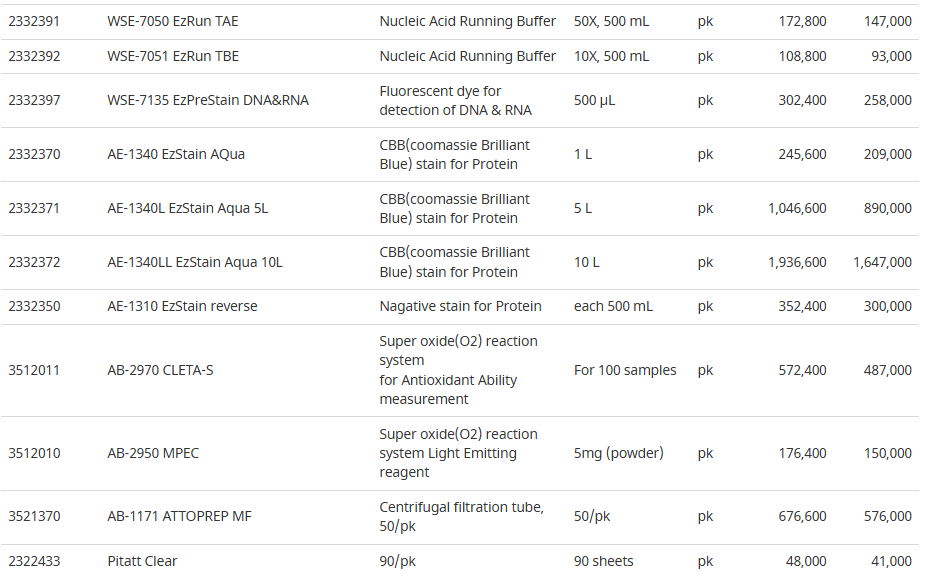Click AE-1310 EzStain reverse product
925x576 pixels.
click(x=182, y=306)
